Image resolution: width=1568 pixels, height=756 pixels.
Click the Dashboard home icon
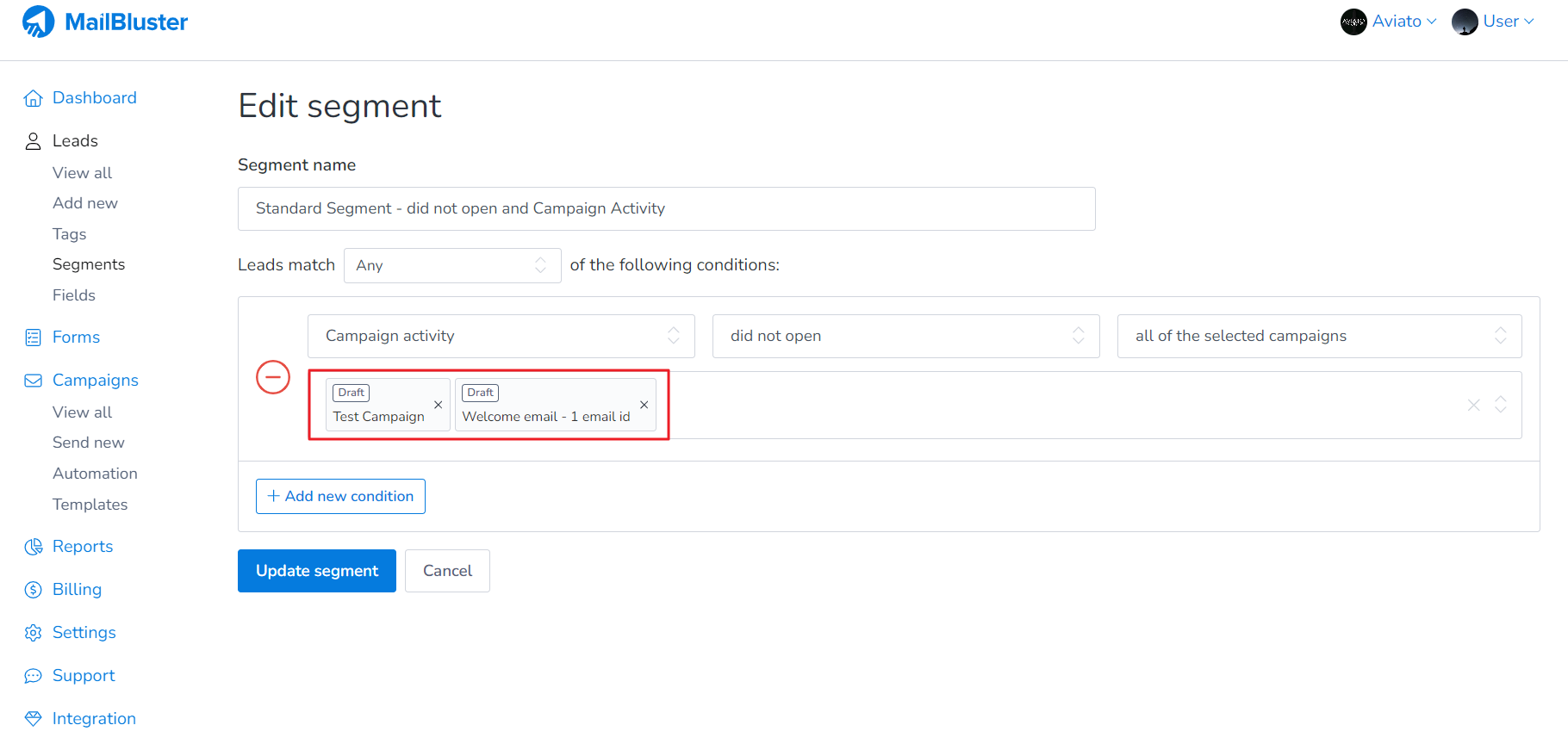[x=33, y=98]
